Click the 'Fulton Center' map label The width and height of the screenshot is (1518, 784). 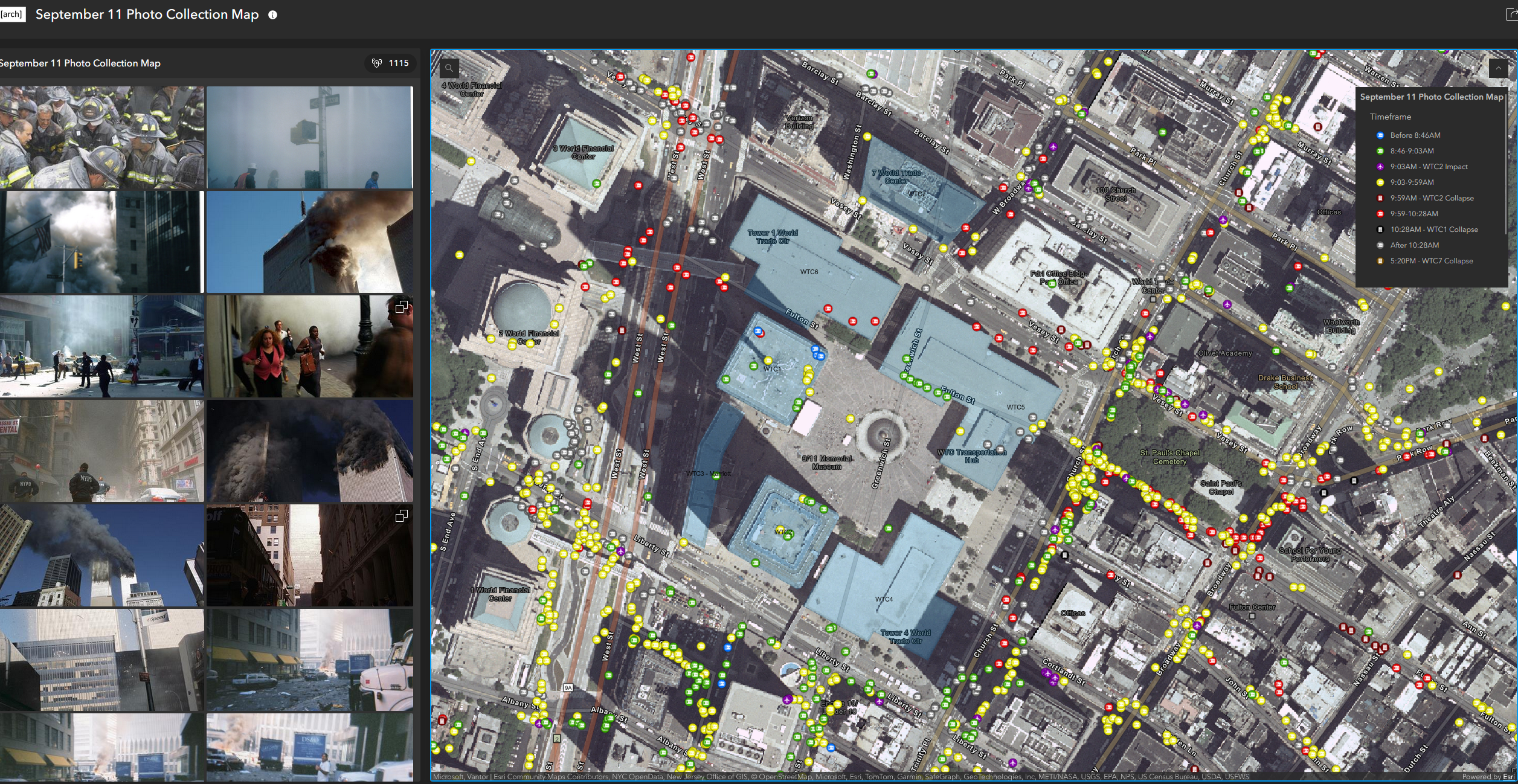1252,607
